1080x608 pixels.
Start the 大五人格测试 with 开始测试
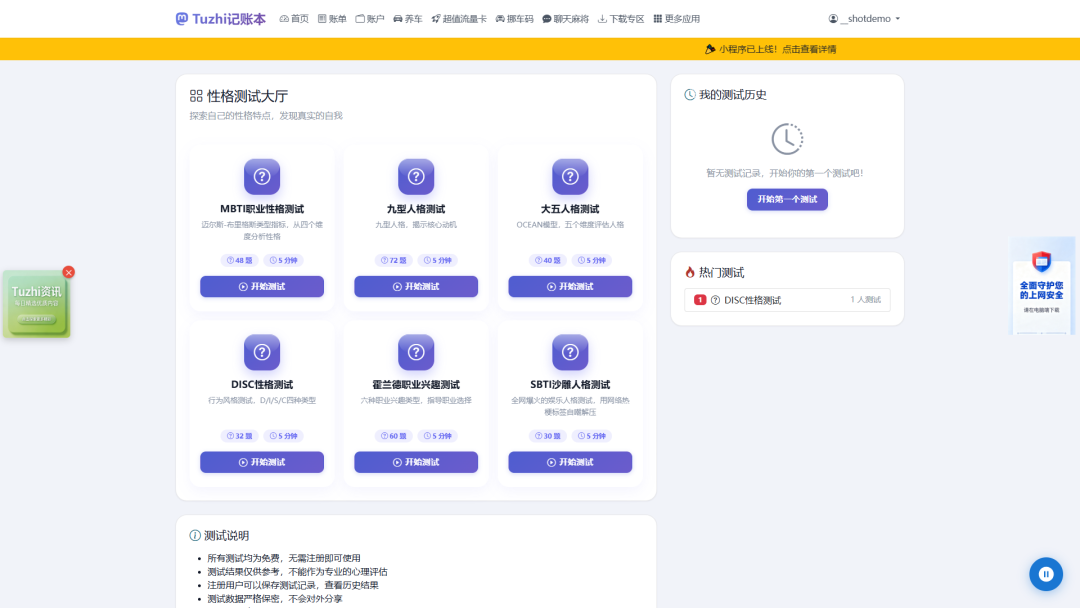tap(570, 286)
